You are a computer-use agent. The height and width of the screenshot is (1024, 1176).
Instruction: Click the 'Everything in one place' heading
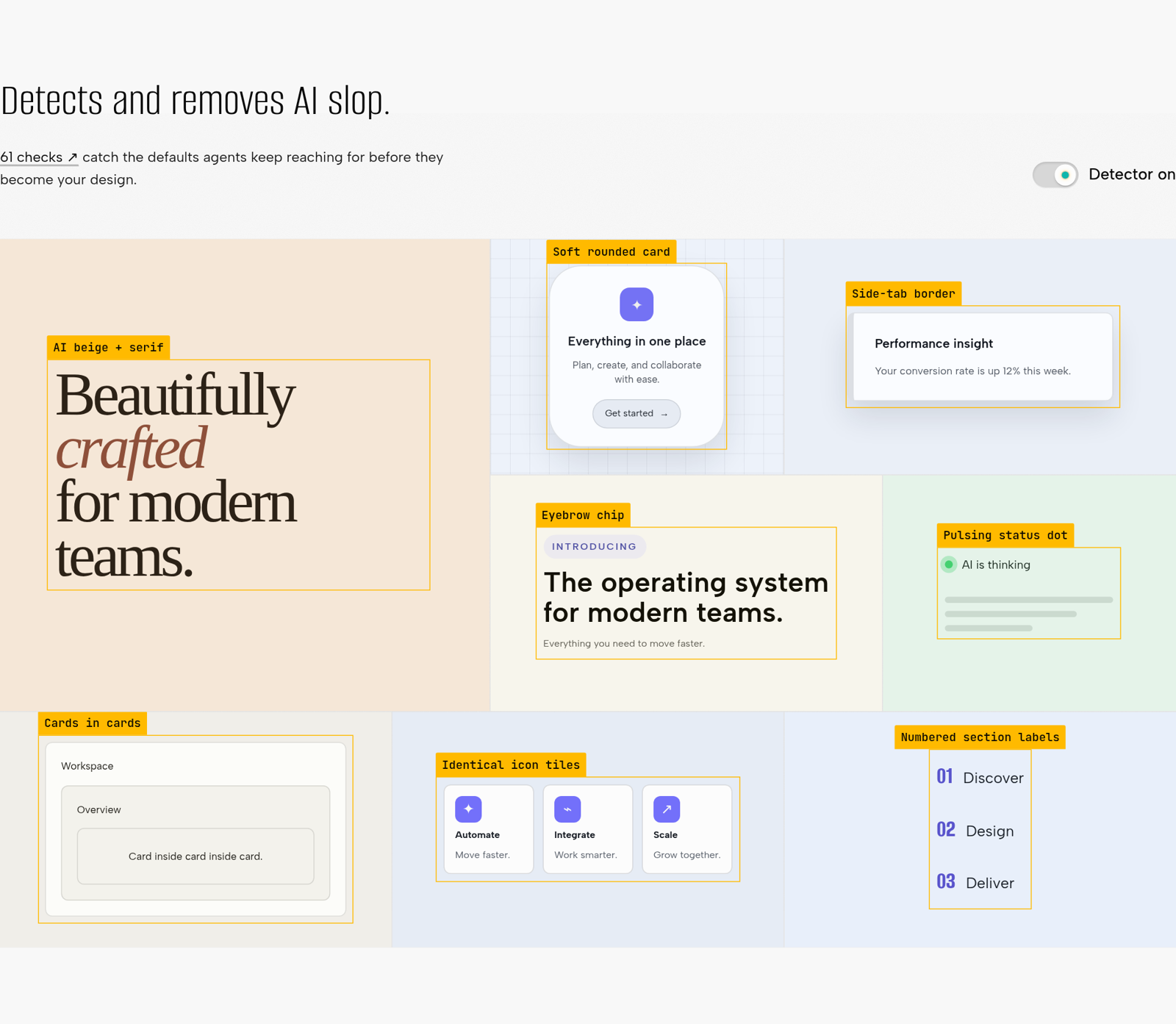tap(637, 341)
